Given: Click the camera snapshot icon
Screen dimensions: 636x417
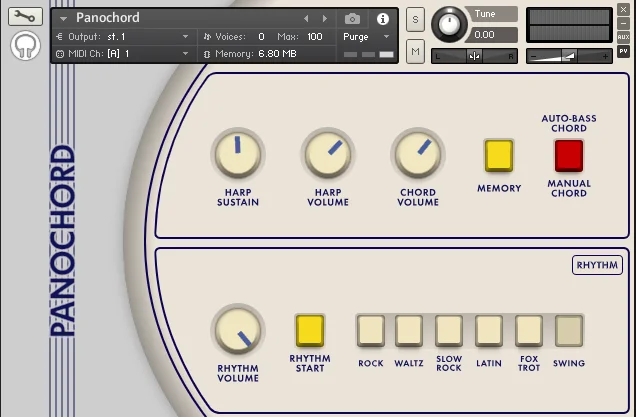Looking at the screenshot, I should coord(352,19).
